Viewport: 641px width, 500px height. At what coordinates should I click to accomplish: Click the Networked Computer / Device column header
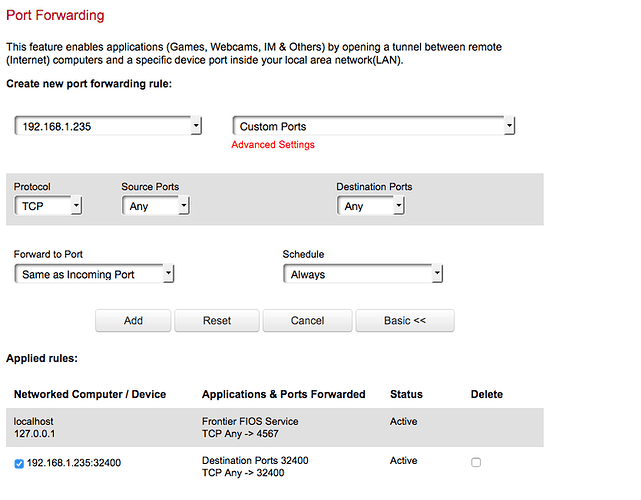pos(90,395)
